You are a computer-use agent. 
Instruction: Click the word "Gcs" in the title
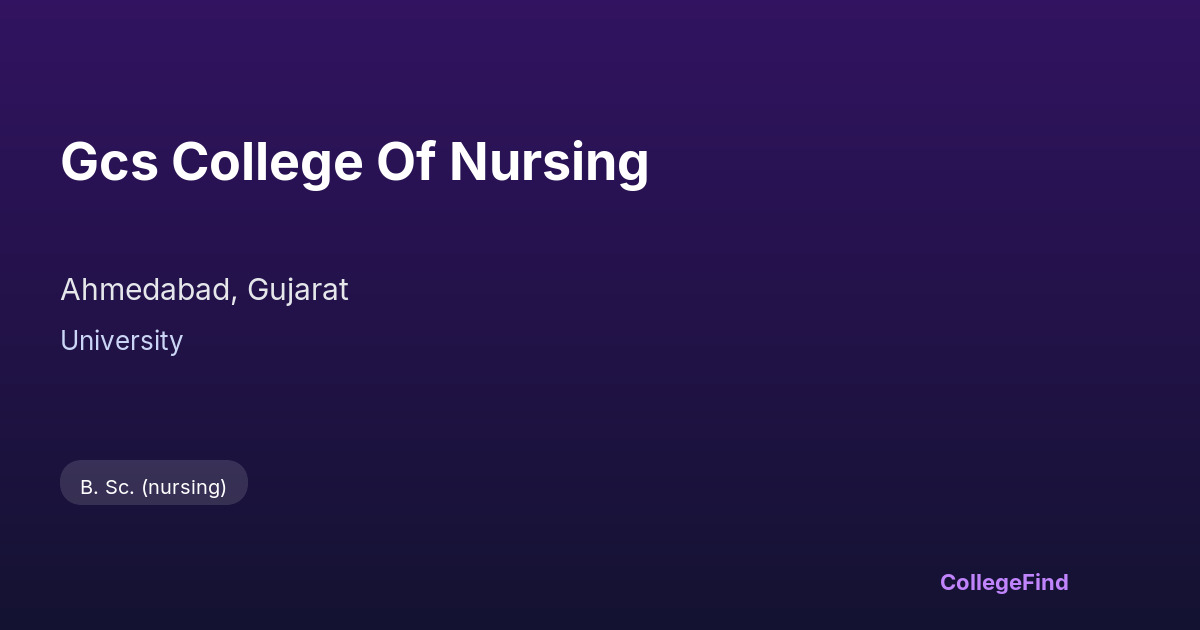click(x=109, y=162)
